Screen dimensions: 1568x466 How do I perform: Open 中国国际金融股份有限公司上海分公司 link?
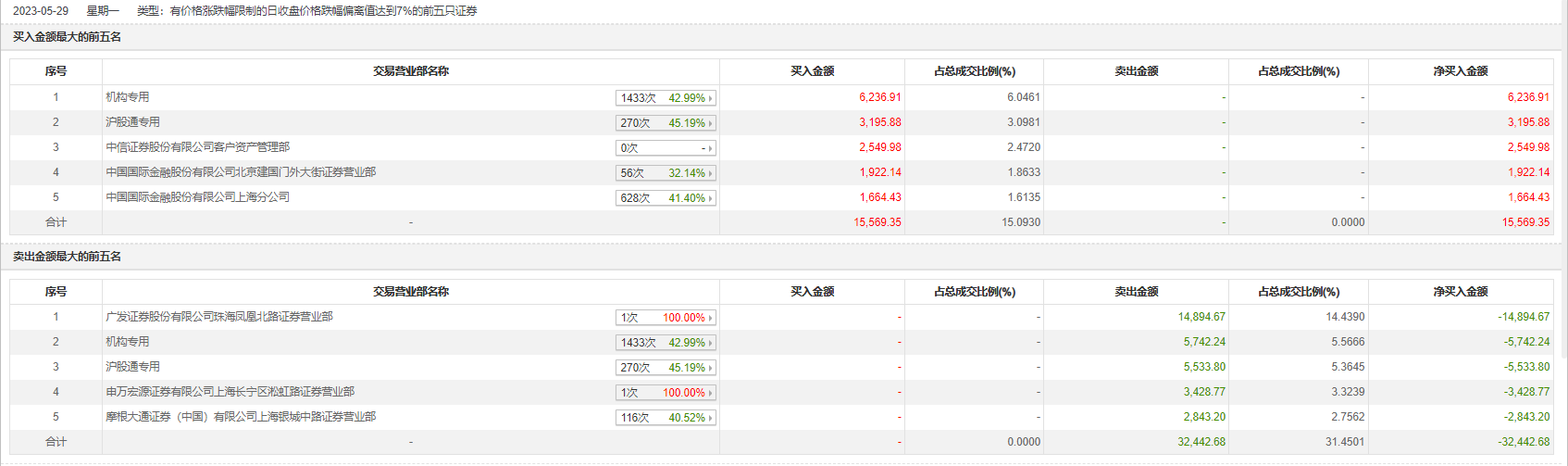[198, 197]
